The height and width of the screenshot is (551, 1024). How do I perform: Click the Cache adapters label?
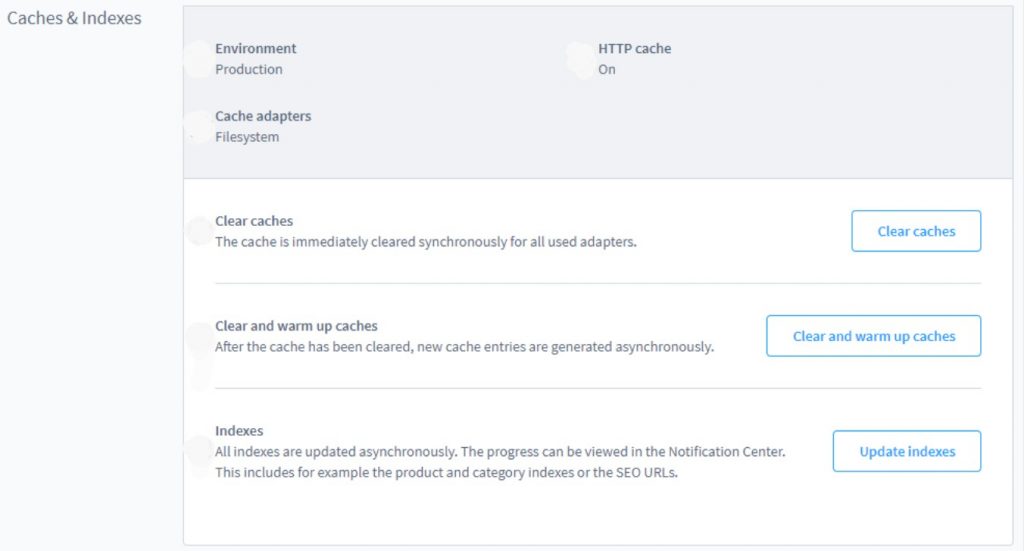263,116
